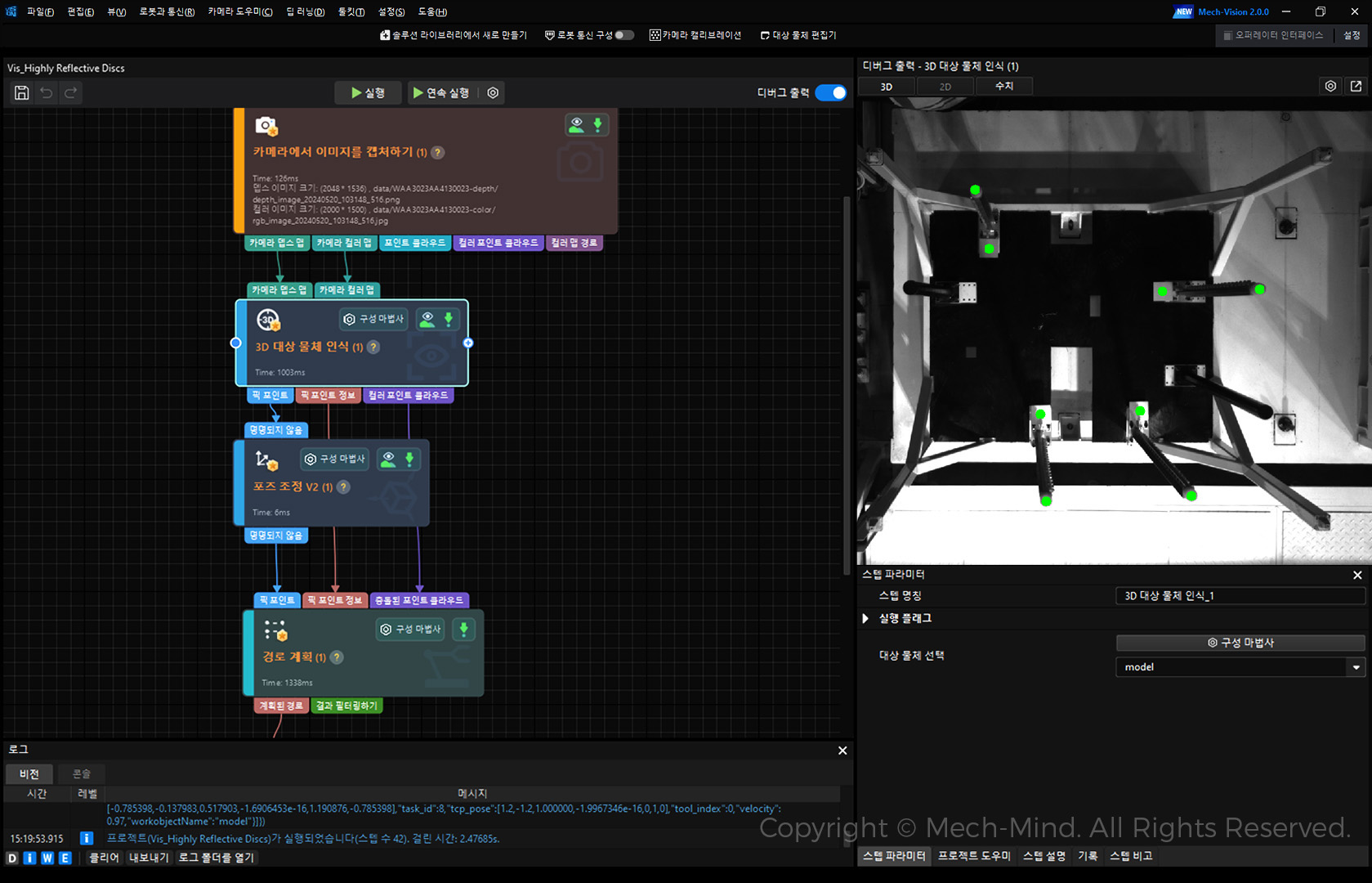
Task: Click left input port circle of 3D 대상 물체 인식
Action: point(235,343)
